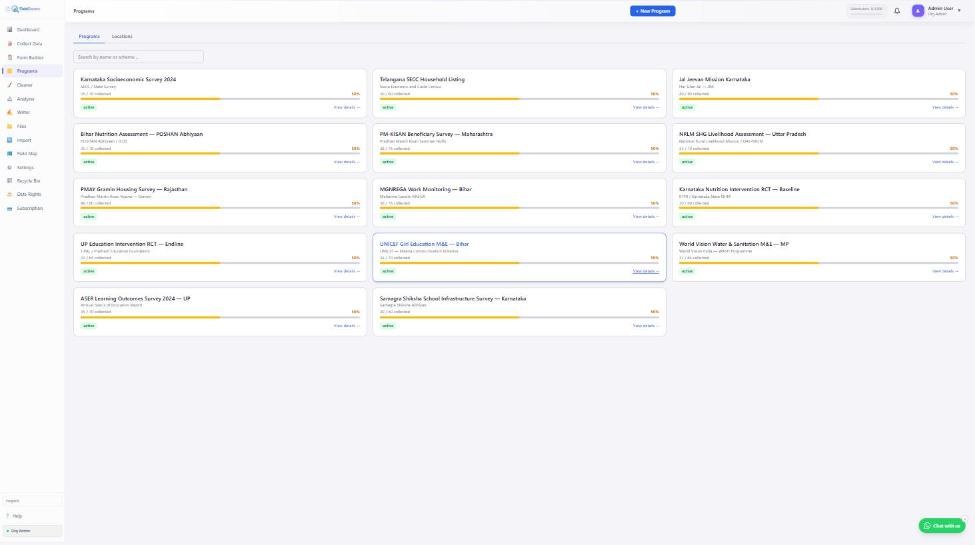Open Karnataka Nutrition Intervention RCT Baseline title
This screenshot has height=545, width=975.
click(739, 189)
